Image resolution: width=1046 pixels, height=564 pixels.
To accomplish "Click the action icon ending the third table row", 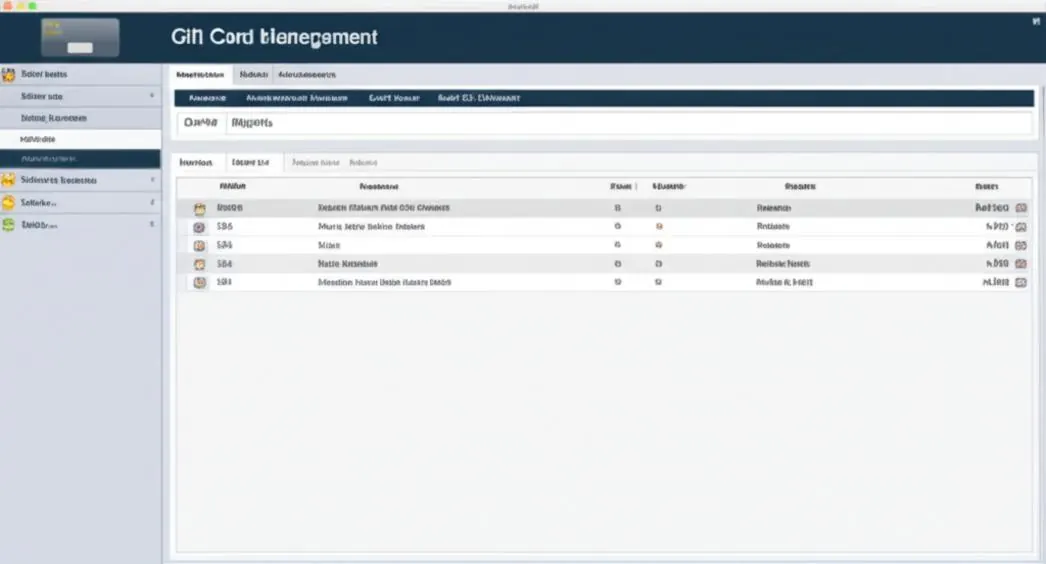I will point(1021,246).
